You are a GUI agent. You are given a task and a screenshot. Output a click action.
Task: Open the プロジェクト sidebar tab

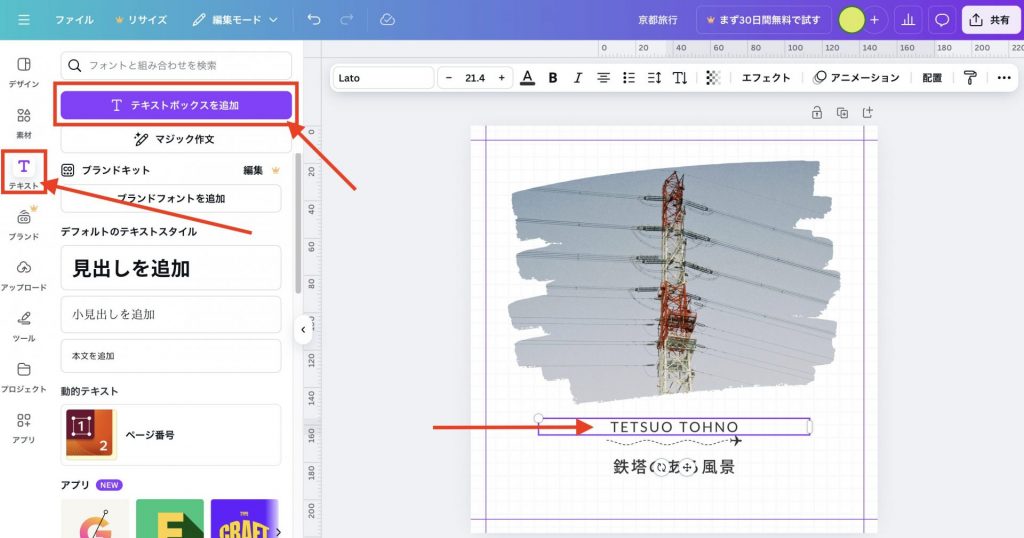pos(24,377)
